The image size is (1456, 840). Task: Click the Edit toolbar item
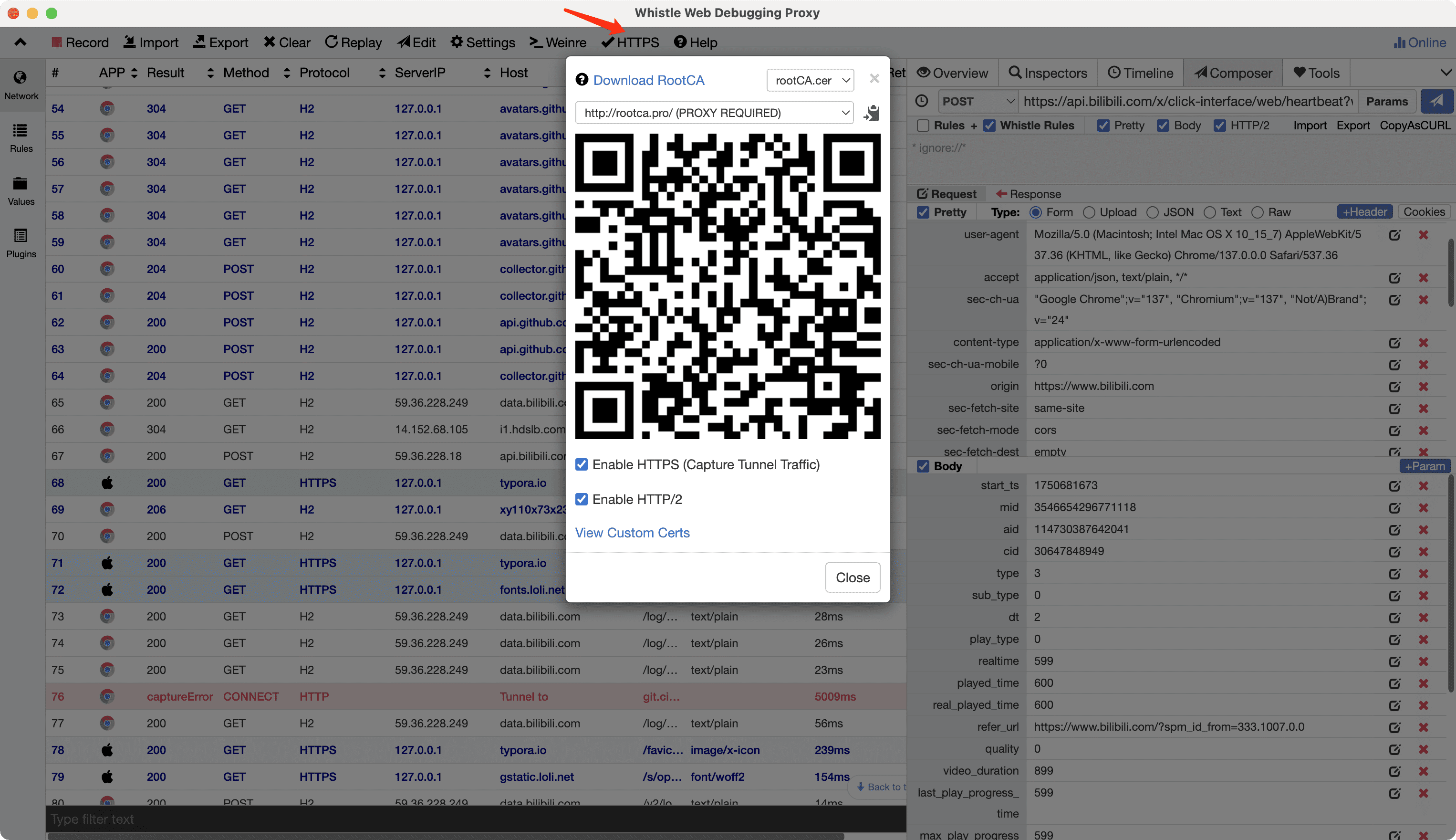(x=416, y=42)
